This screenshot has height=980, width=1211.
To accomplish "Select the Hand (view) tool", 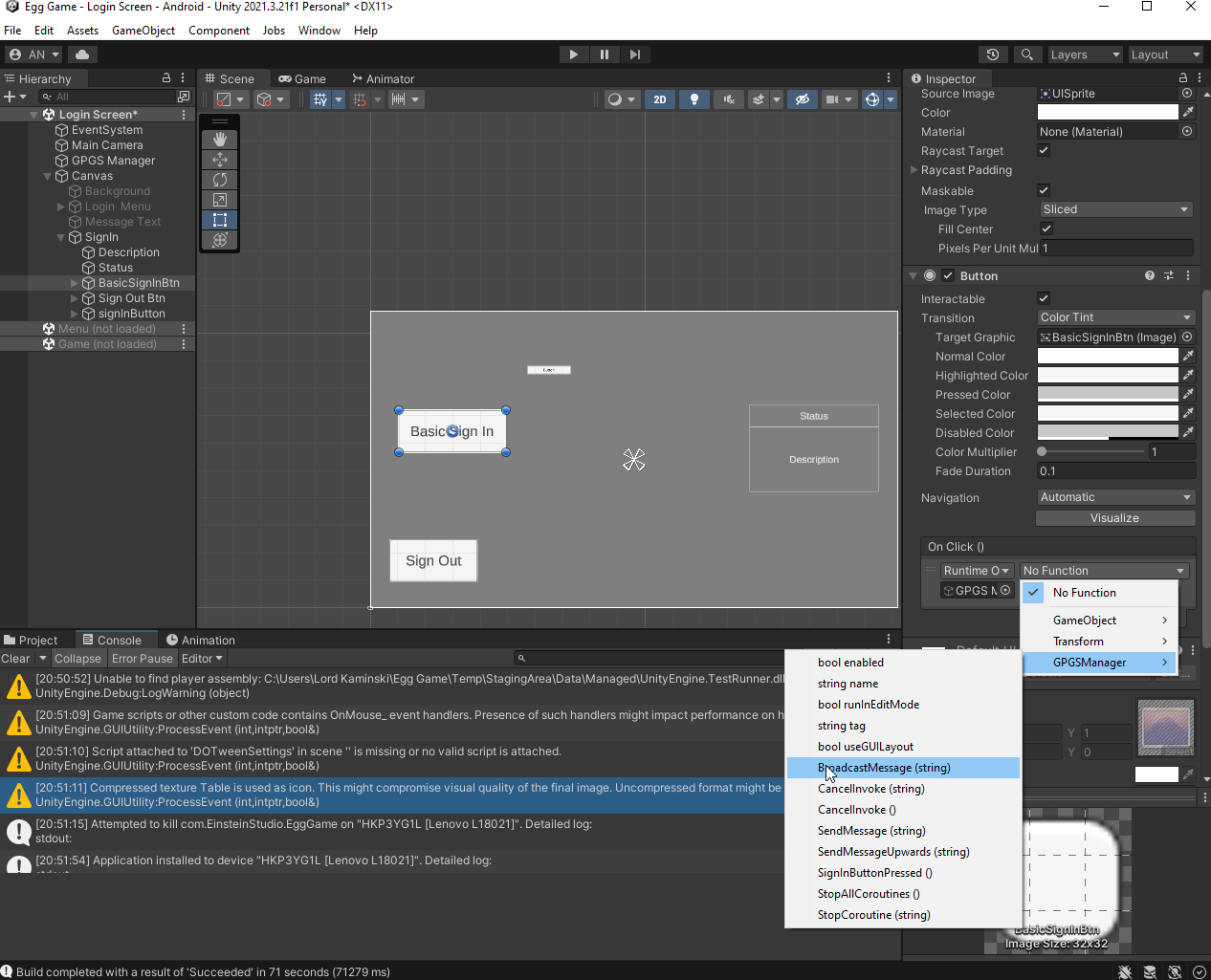I will [x=219, y=140].
